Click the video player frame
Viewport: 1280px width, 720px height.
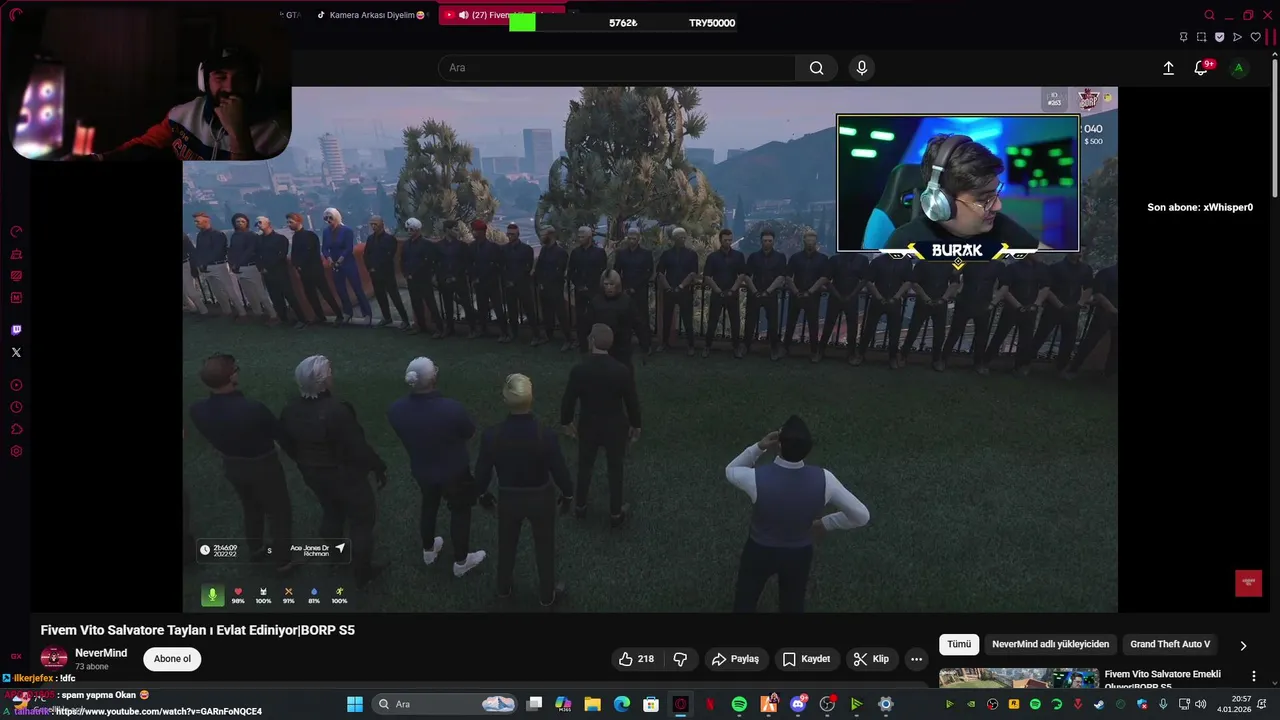pyautogui.click(x=650, y=349)
